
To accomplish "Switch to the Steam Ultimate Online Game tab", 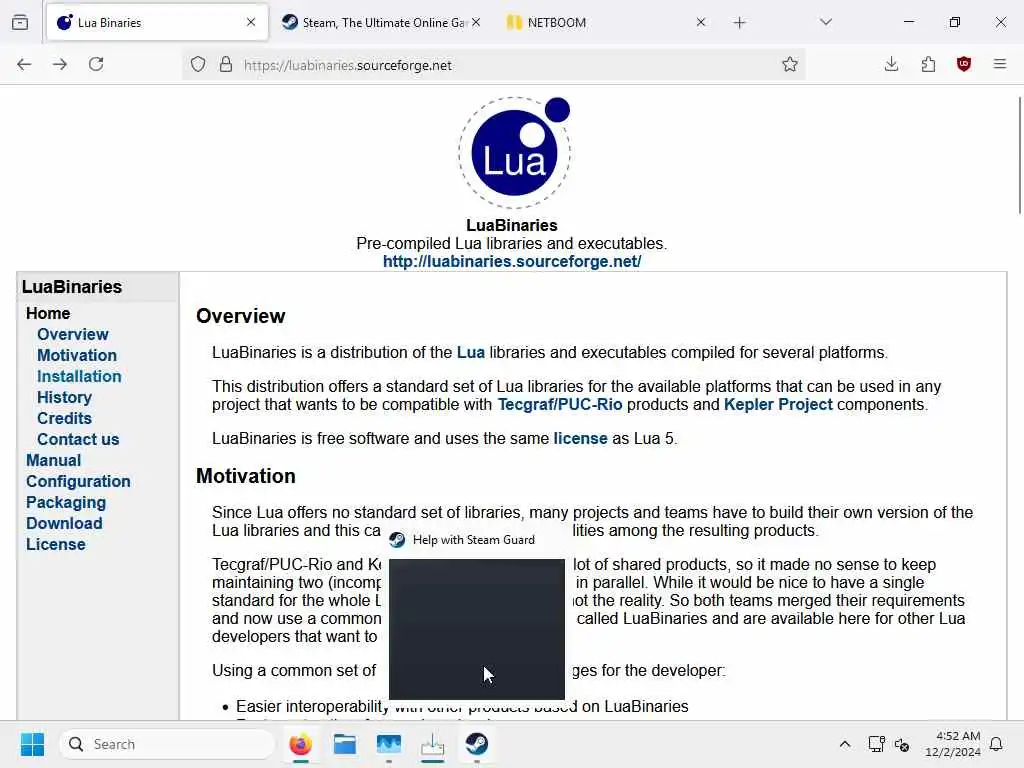I will pos(383,22).
